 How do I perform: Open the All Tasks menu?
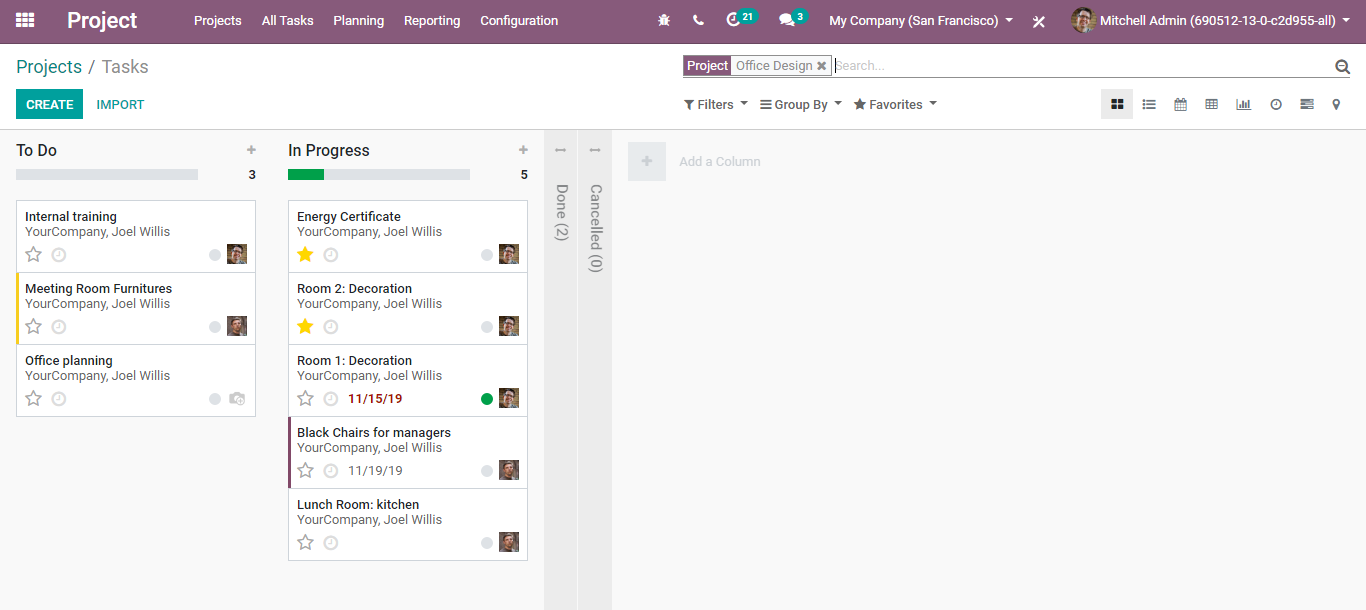(x=288, y=20)
